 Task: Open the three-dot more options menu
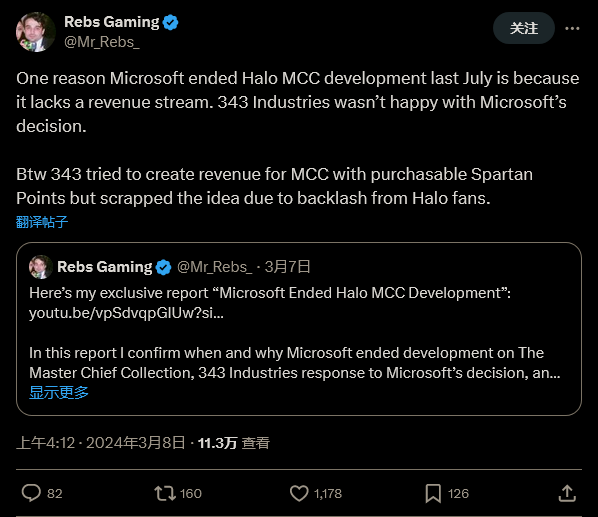(x=572, y=28)
